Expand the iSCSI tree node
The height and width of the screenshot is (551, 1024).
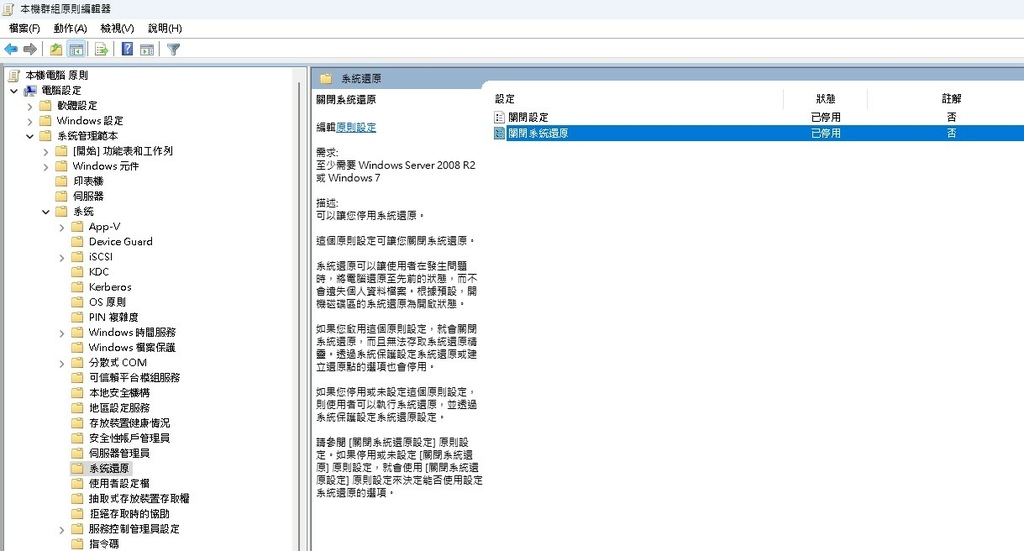(x=61, y=258)
